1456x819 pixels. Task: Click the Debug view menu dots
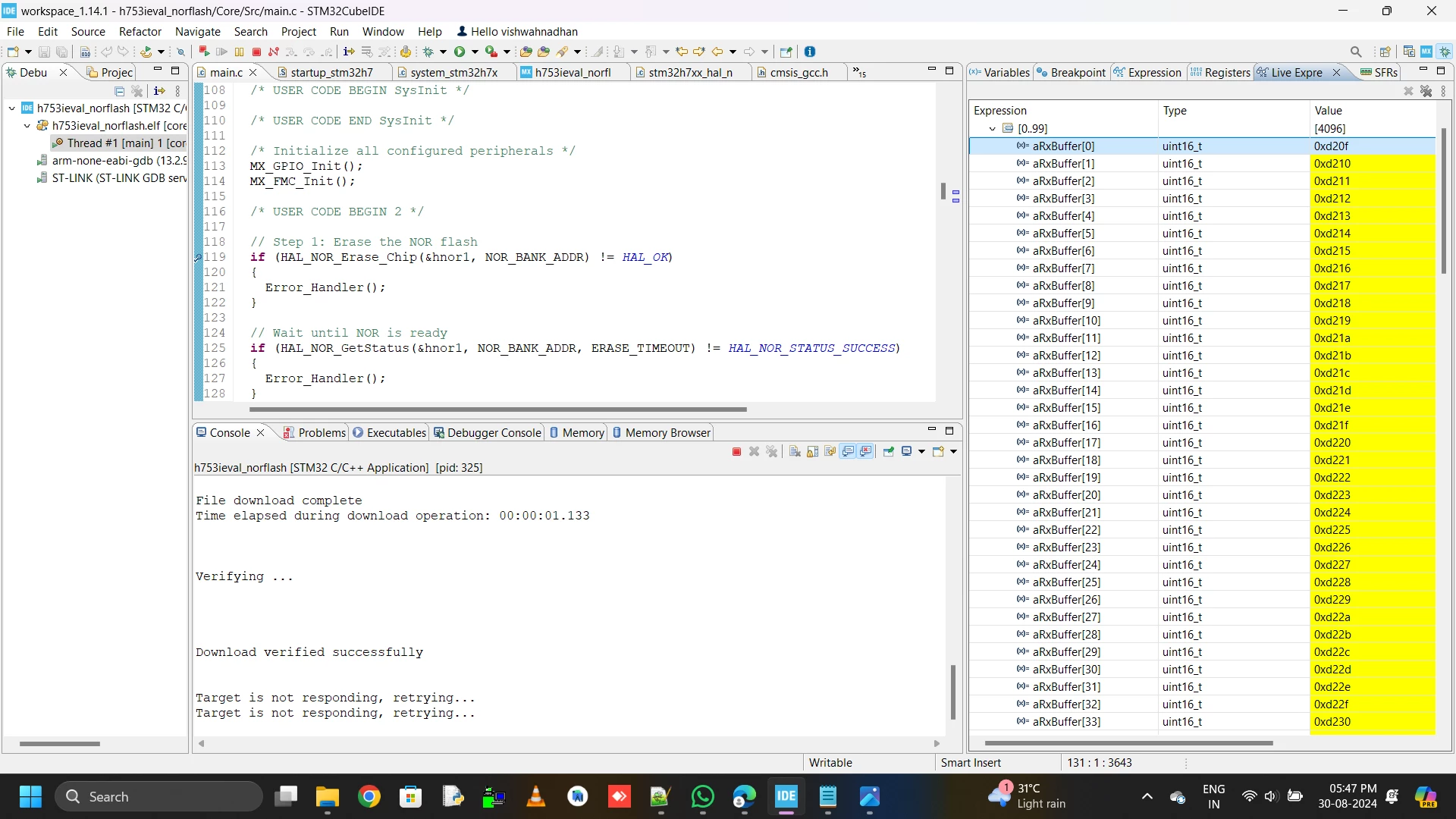tap(178, 91)
